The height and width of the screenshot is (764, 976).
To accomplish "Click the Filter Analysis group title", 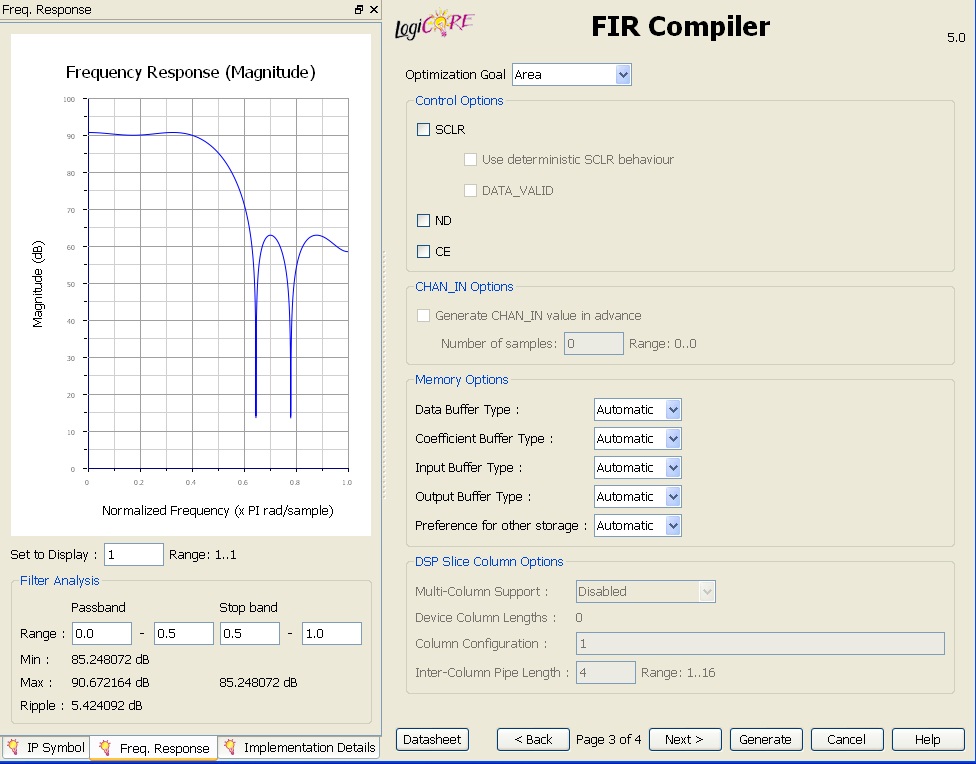I will (x=60, y=580).
